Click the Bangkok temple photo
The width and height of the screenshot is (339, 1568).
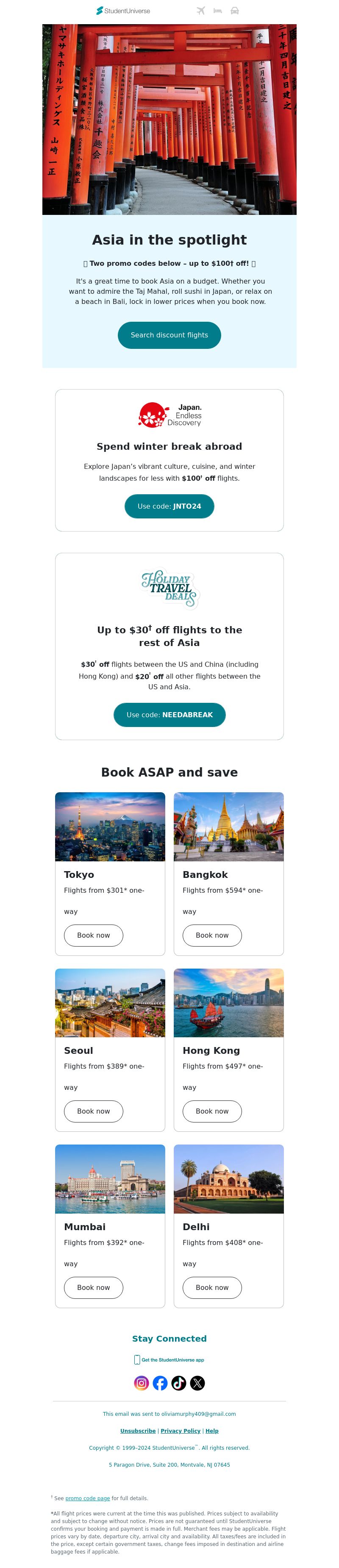pos(229,826)
